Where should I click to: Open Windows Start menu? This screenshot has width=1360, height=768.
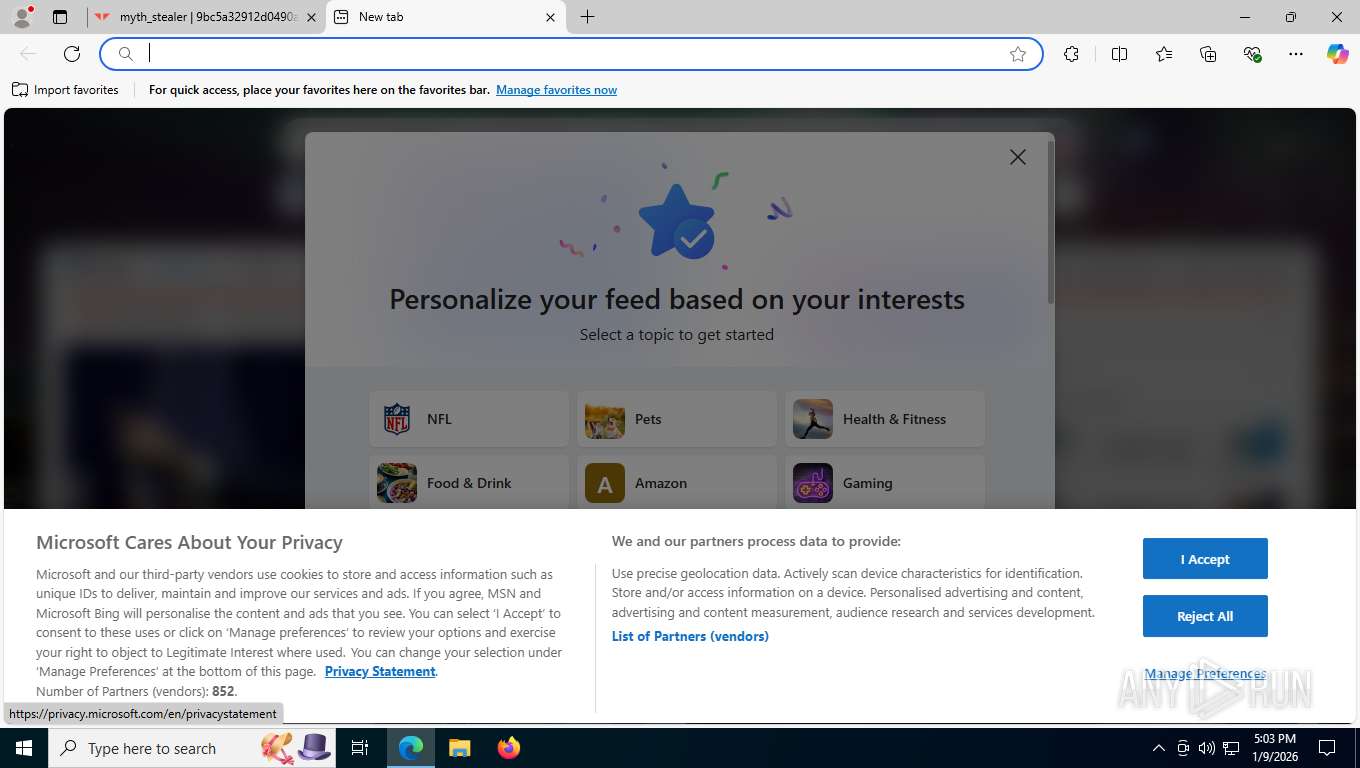pos(23,748)
